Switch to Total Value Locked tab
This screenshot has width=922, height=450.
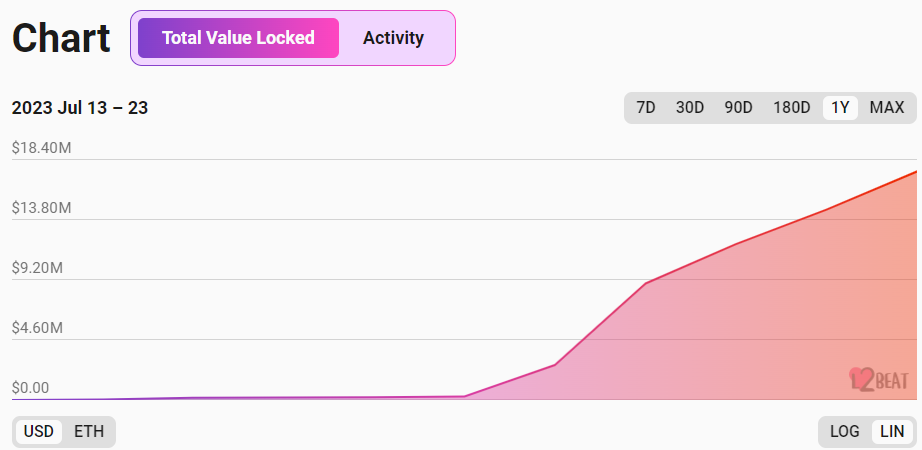[238, 38]
